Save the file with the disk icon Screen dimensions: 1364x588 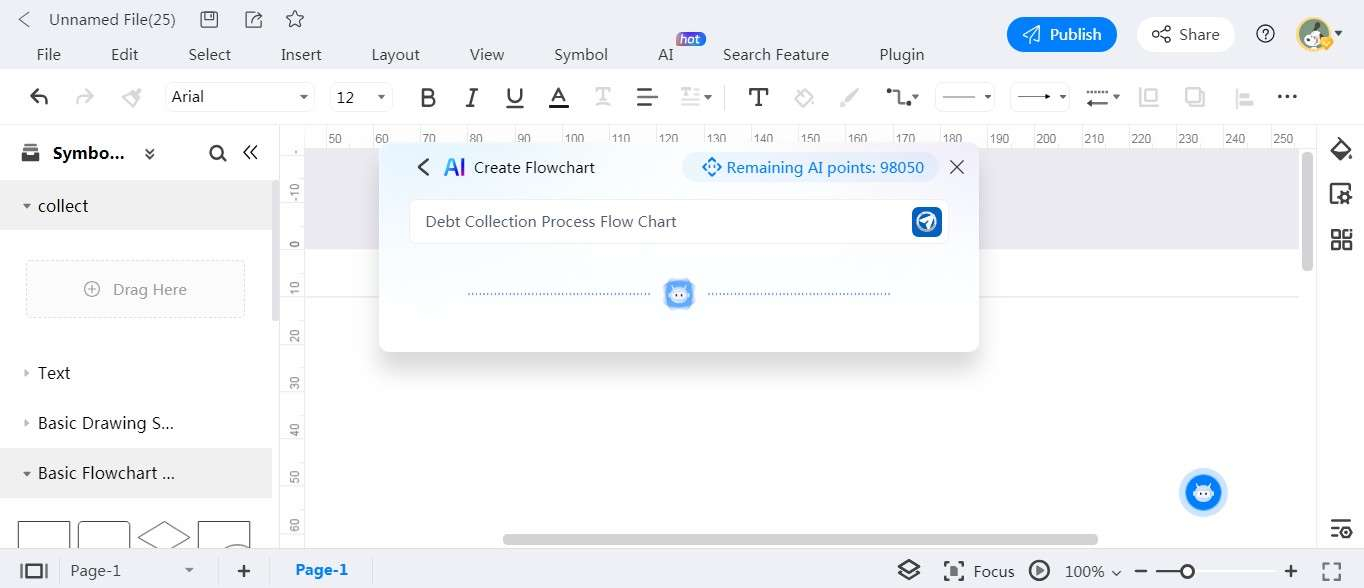pos(209,19)
